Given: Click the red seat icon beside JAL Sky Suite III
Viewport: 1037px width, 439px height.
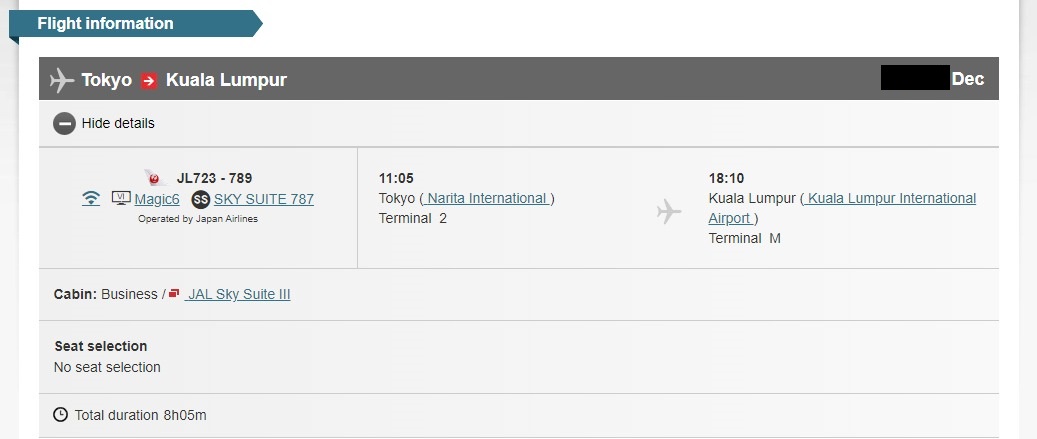Looking at the screenshot, I should tap(174, 294).
